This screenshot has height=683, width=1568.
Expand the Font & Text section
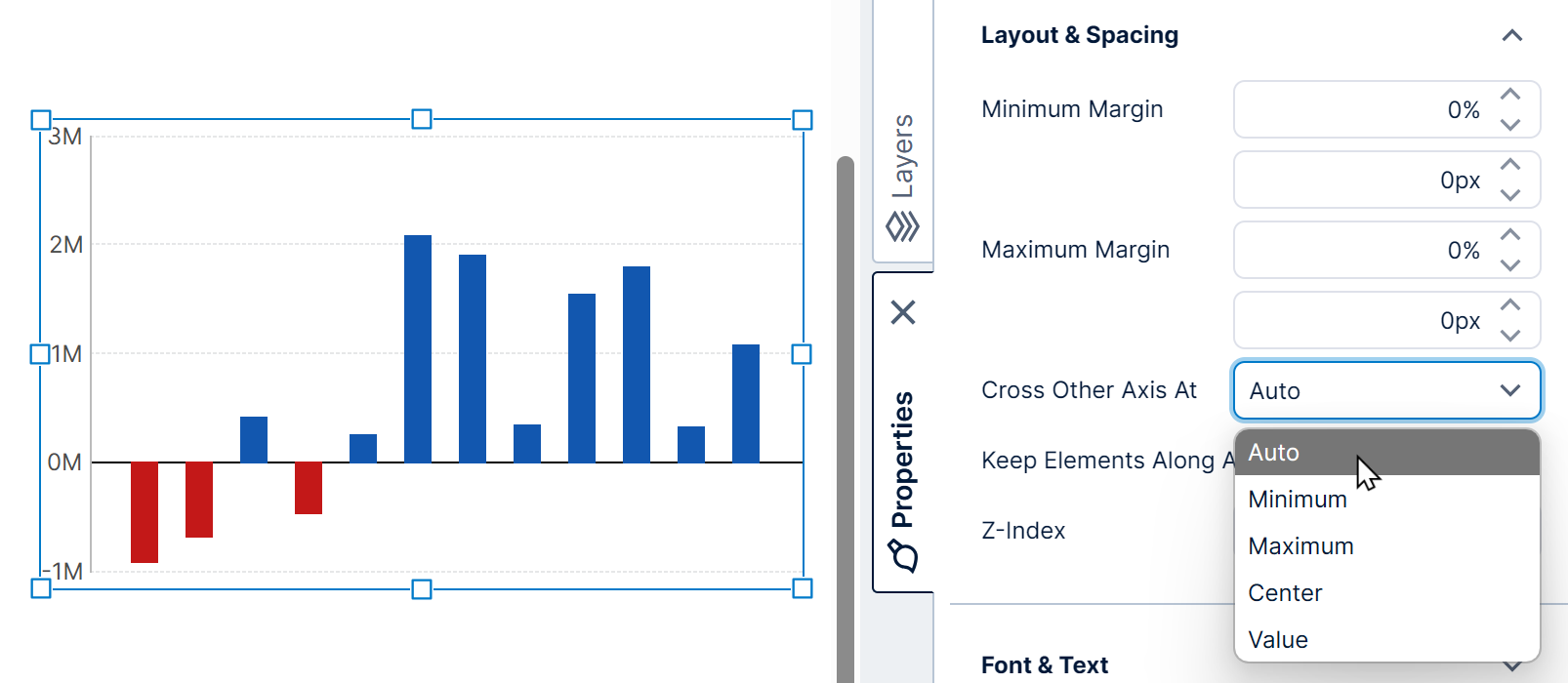tap(1512, 664)
